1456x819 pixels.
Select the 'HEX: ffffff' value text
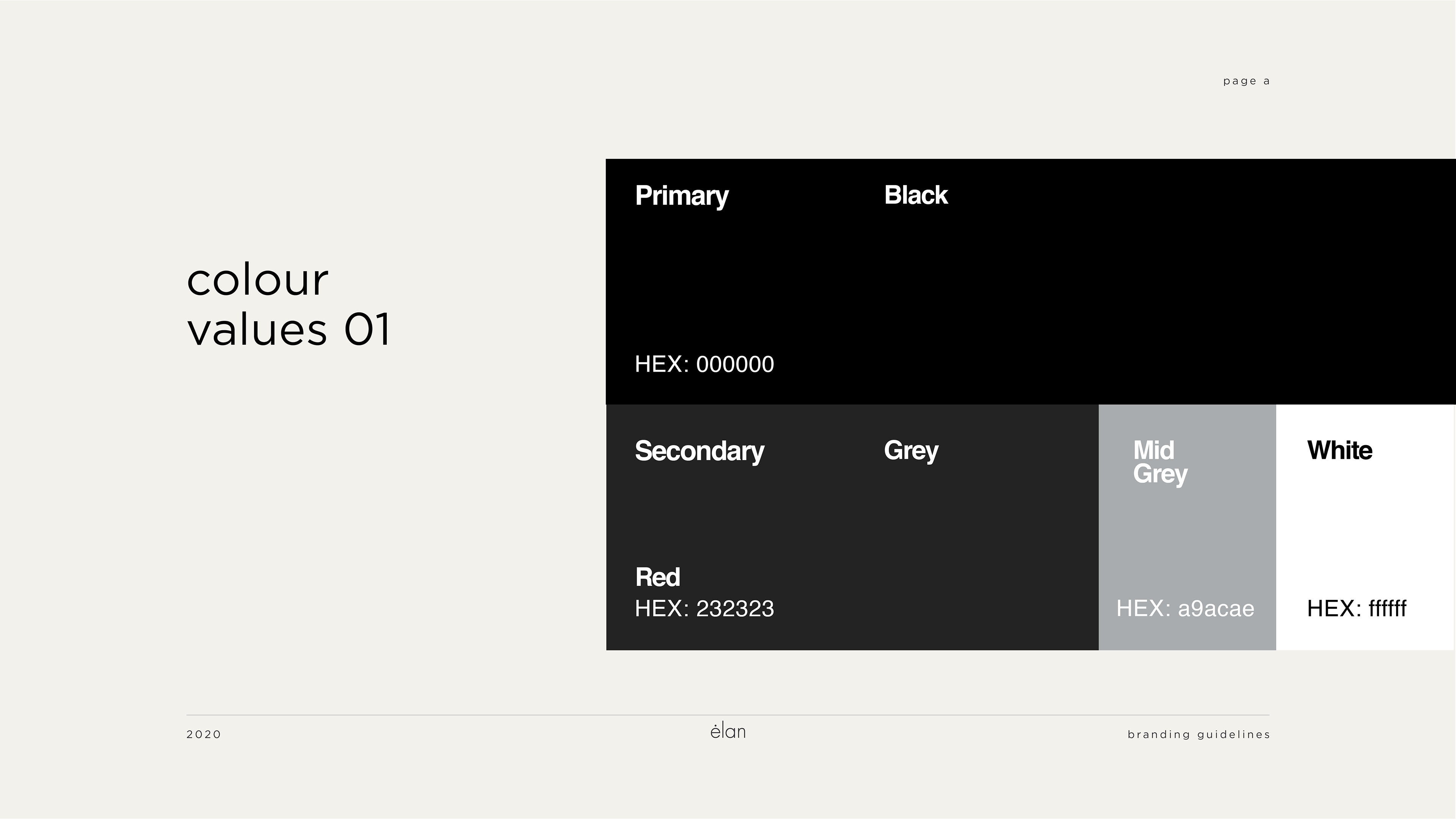[x=1357, y=609]
